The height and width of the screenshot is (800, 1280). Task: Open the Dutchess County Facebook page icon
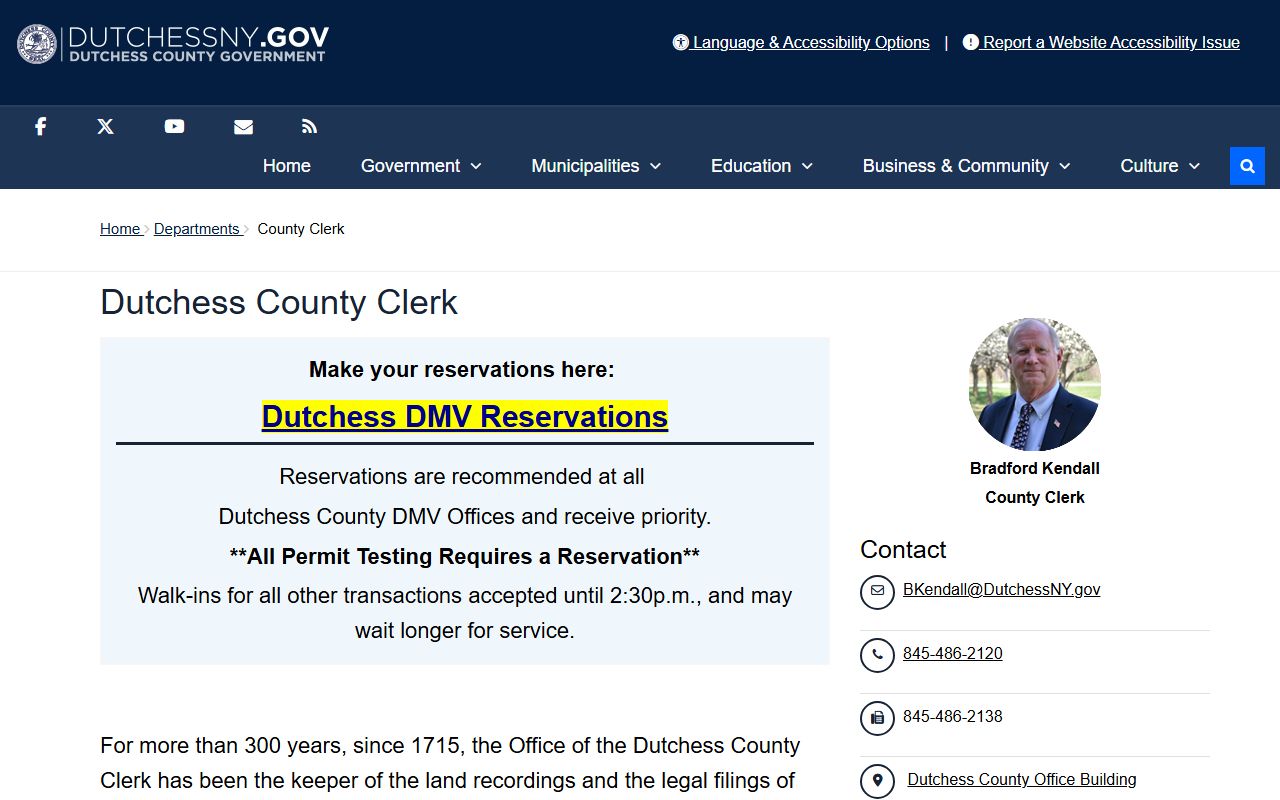(40, 126)
